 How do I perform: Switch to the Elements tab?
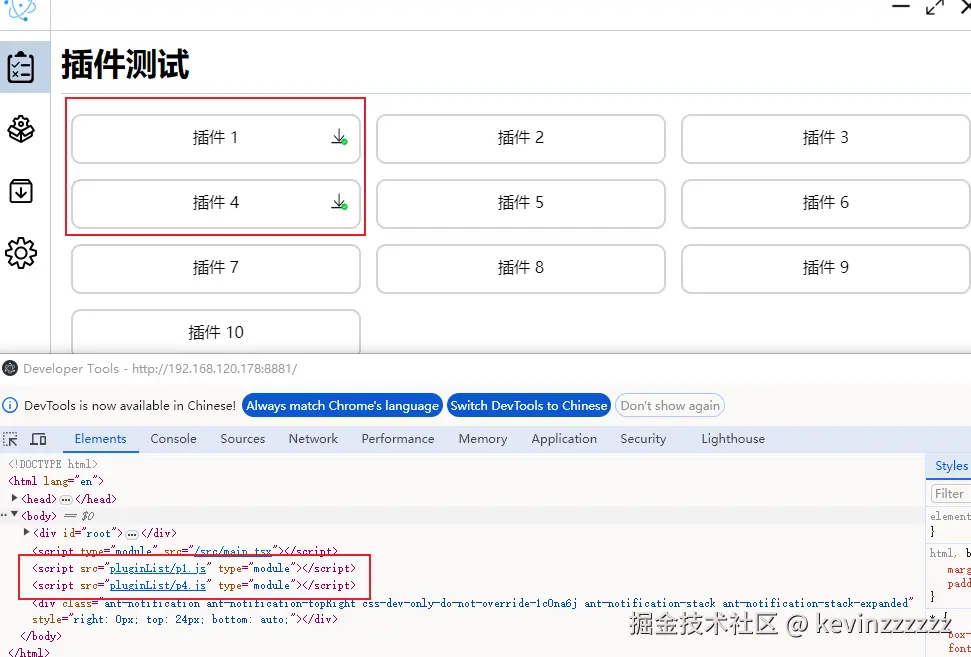100,439
